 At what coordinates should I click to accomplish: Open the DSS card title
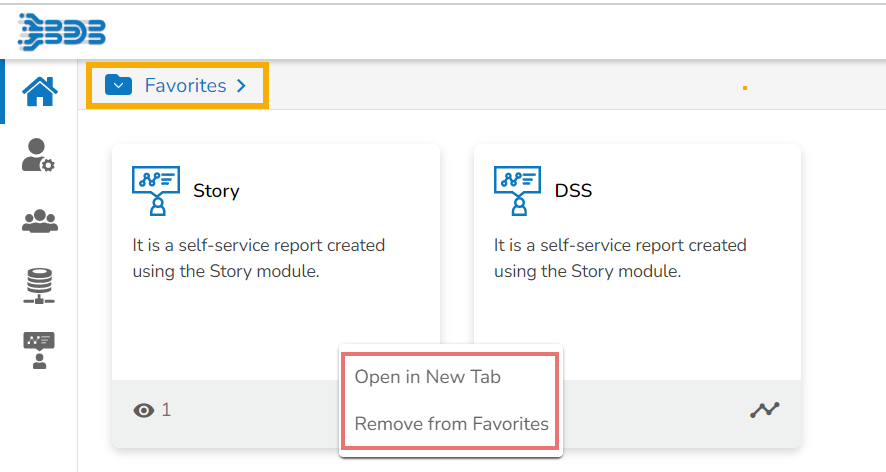click(573, 190)
